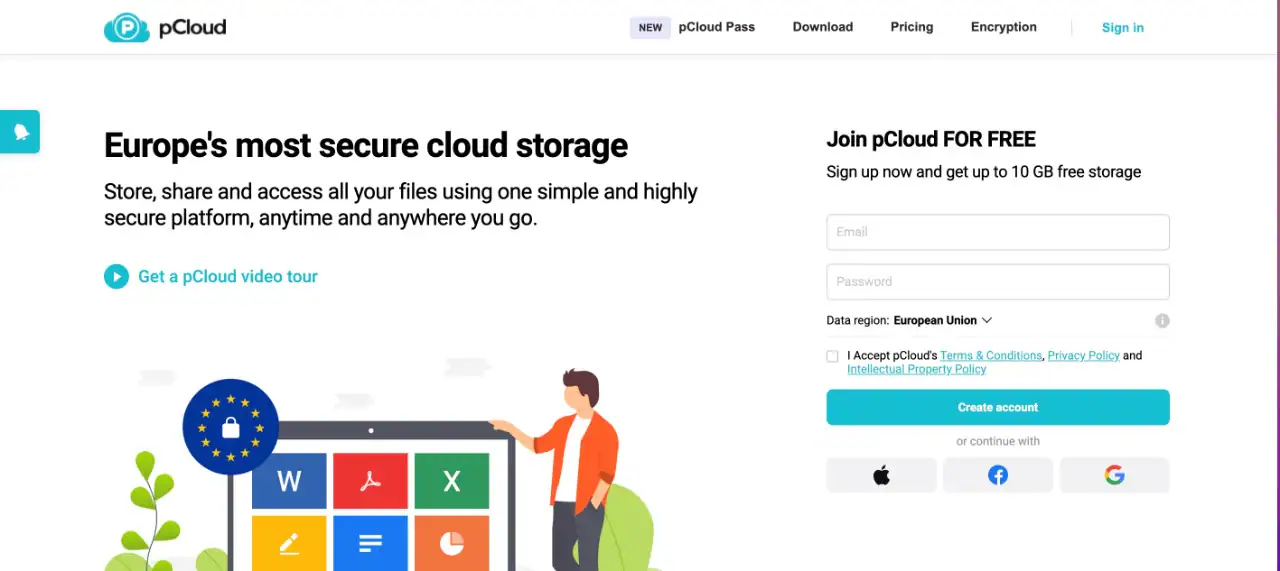Open the notification bell side tab
The image size is (1280, 571).
[x=20, y=132]
